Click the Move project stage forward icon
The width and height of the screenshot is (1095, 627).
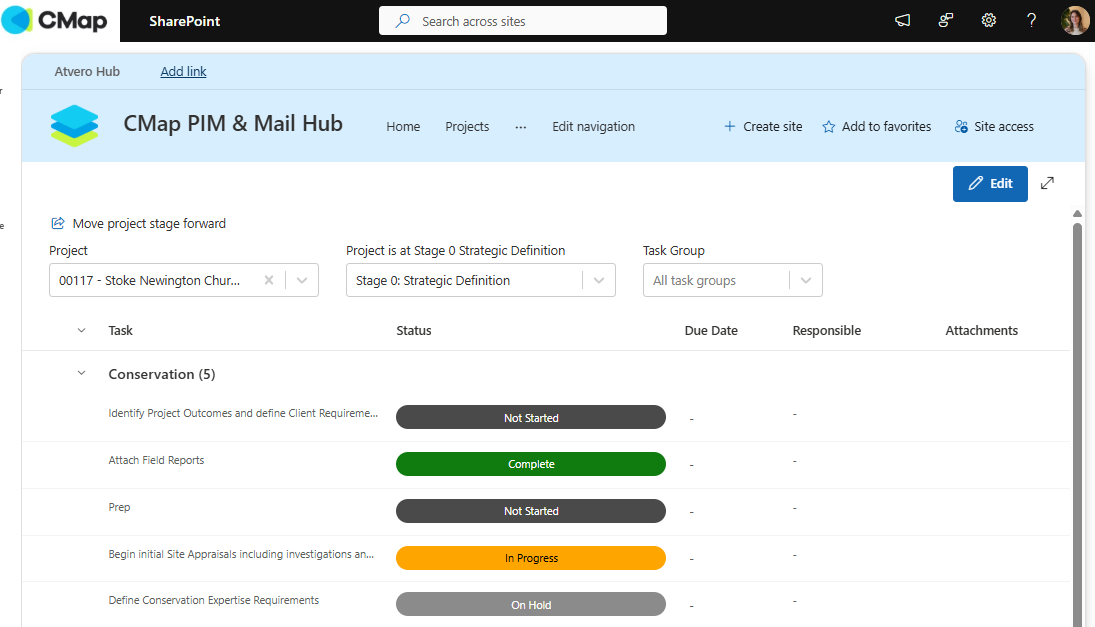(58, 223)
